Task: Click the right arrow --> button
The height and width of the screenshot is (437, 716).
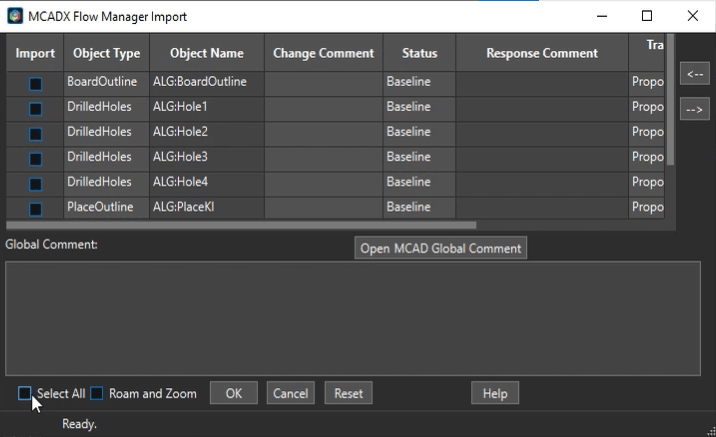Action: tap(695, 109)
